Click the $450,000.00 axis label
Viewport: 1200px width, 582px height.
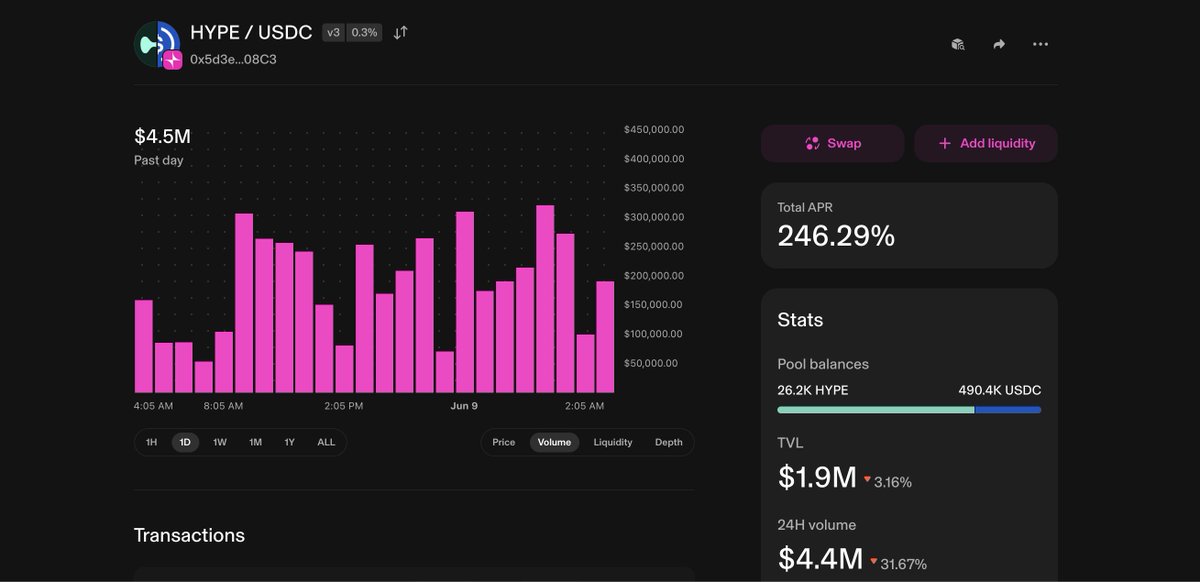click(654, 130)
